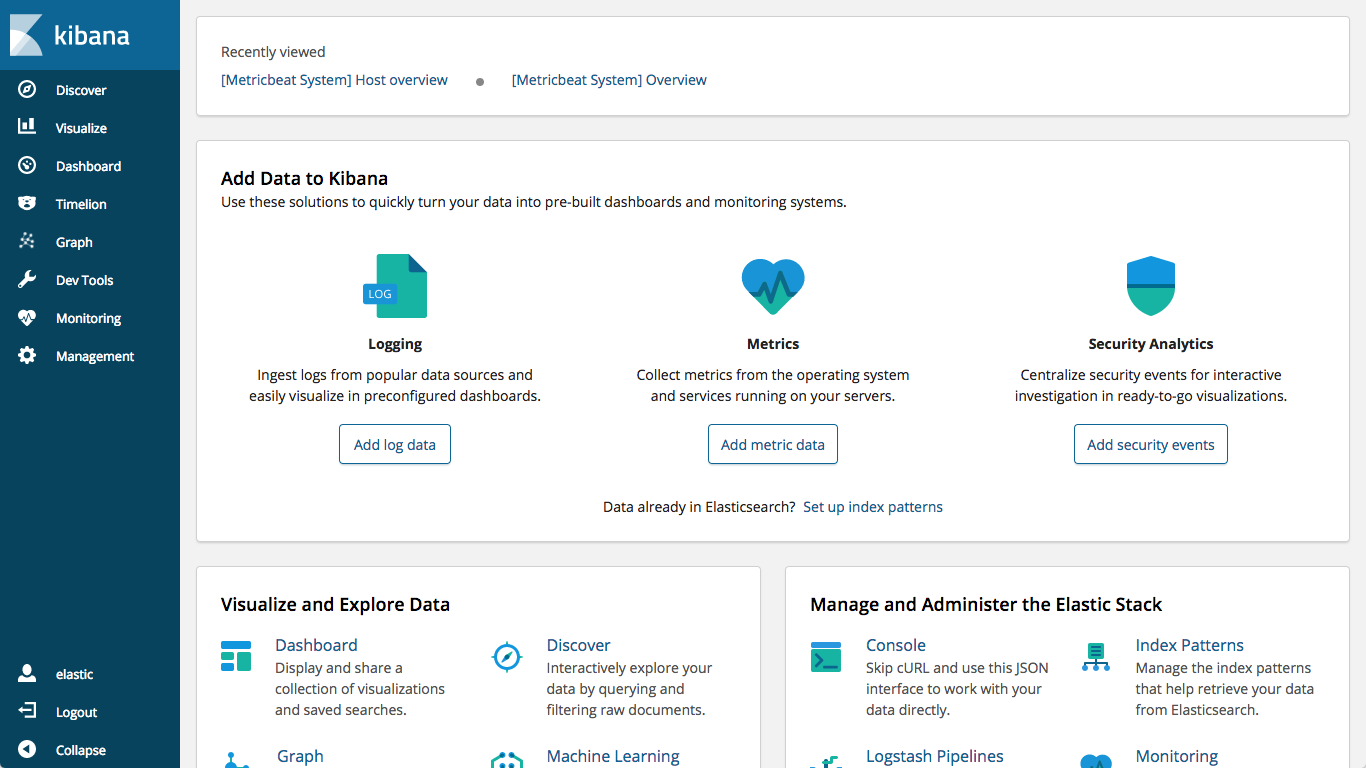Open the Set up index patterns link
Screen dimensions: 1366x768
point(873,507)
